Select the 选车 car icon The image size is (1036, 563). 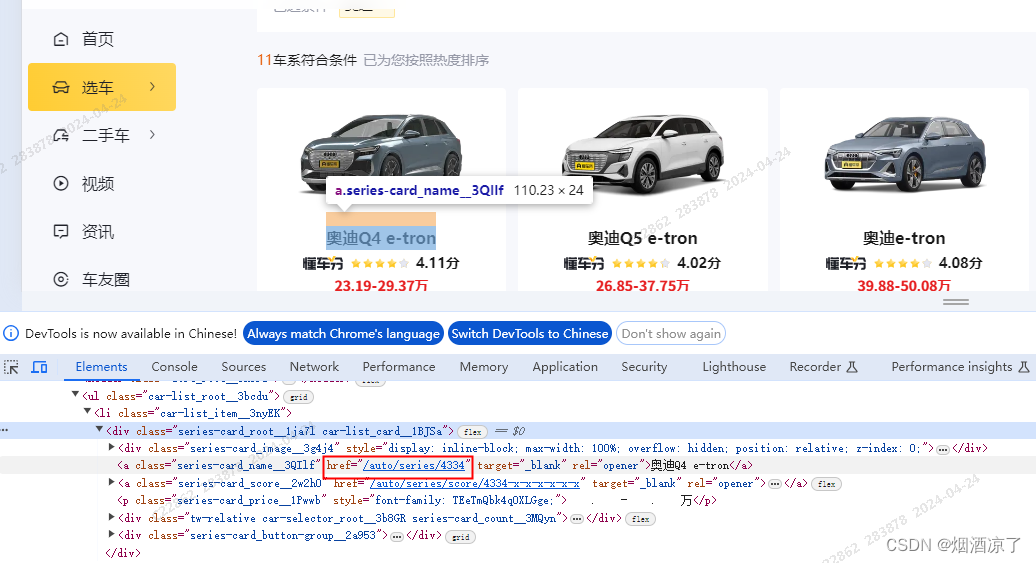tap(61, 87)
